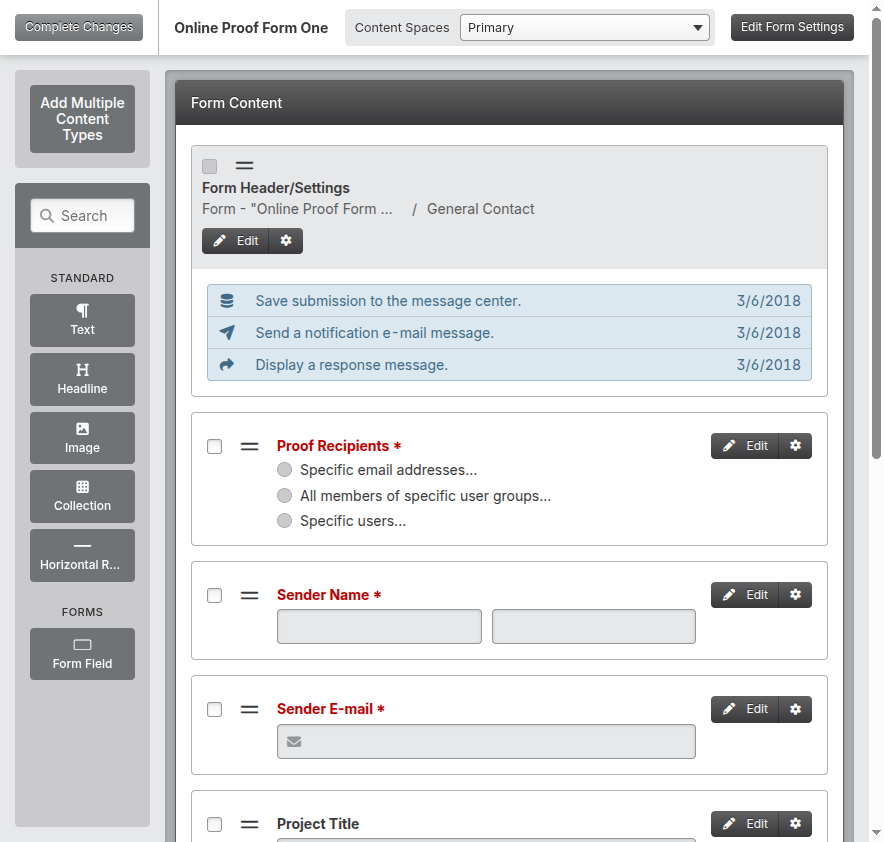Click the scrollbar down arrow

876,832
